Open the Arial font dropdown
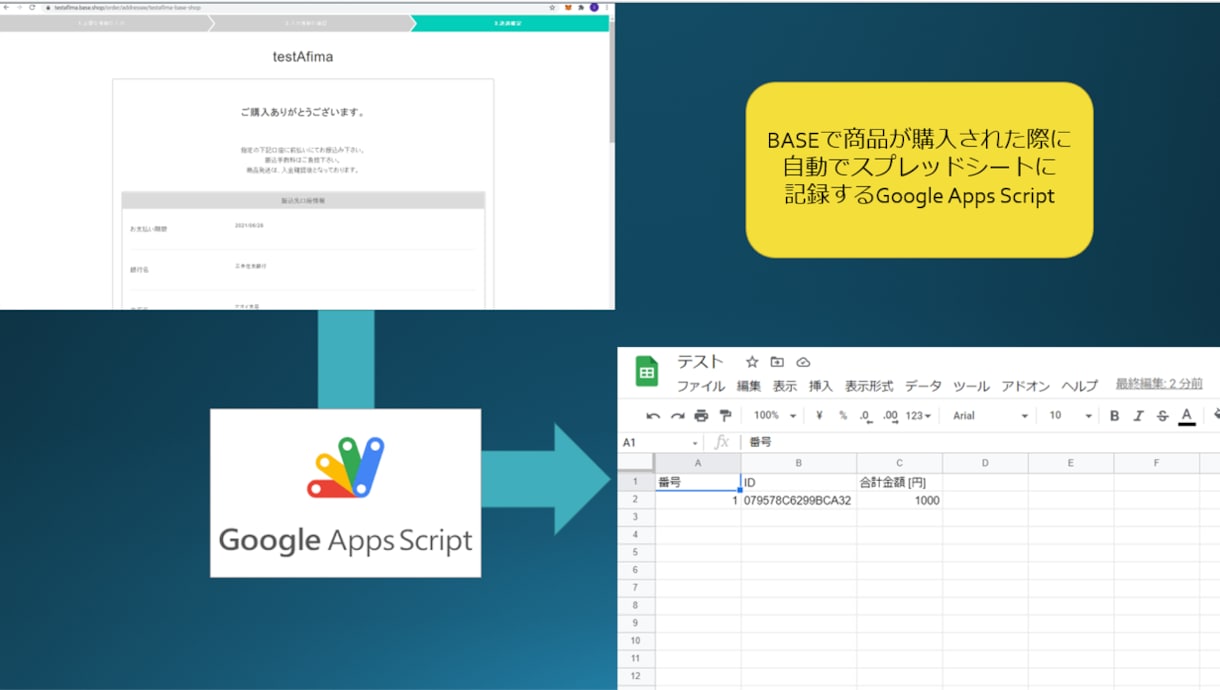This screenshot has height=690, width=1220. pos(990,416)
